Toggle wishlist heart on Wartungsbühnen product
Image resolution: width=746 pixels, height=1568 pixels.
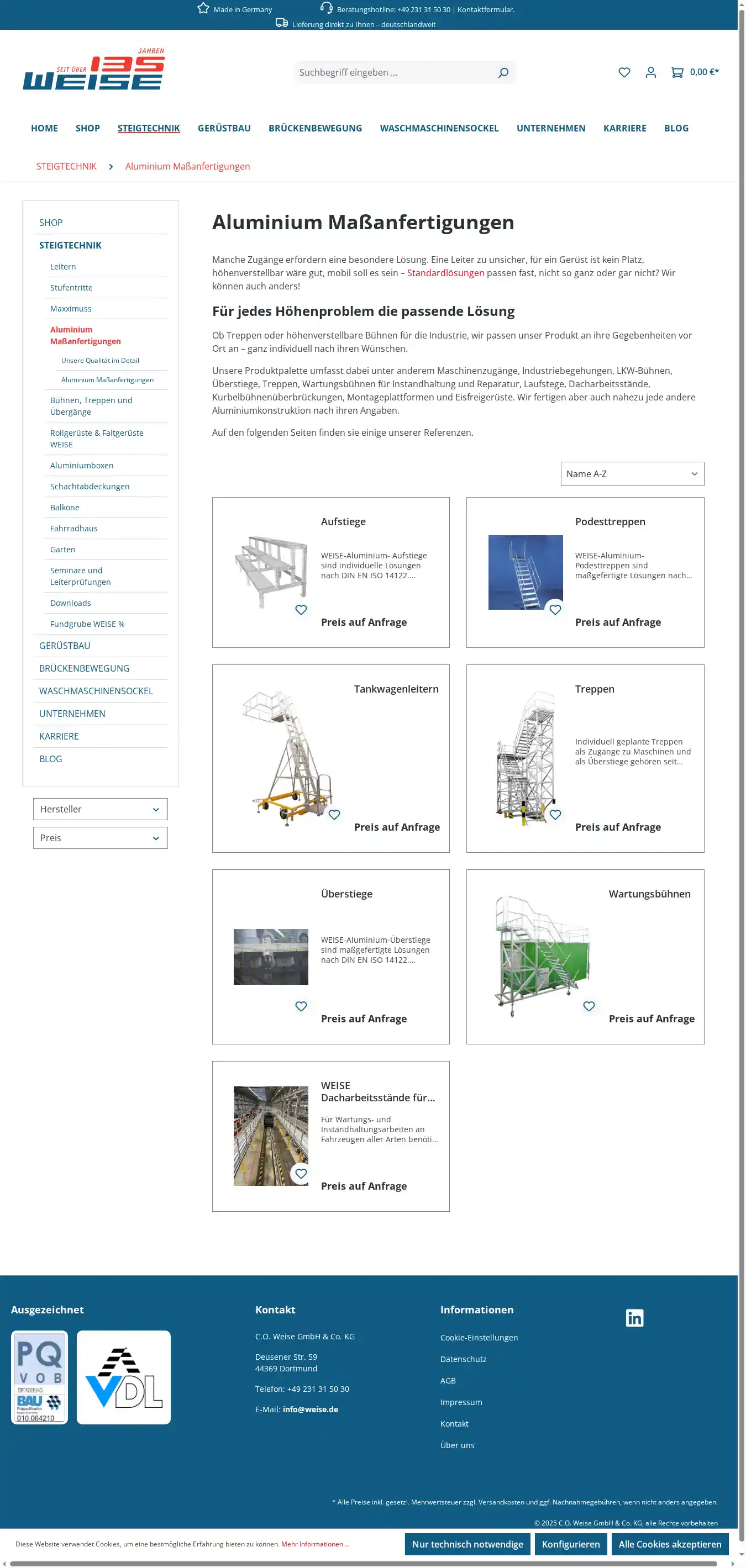pyautogui.click(x=589, y=1006)
